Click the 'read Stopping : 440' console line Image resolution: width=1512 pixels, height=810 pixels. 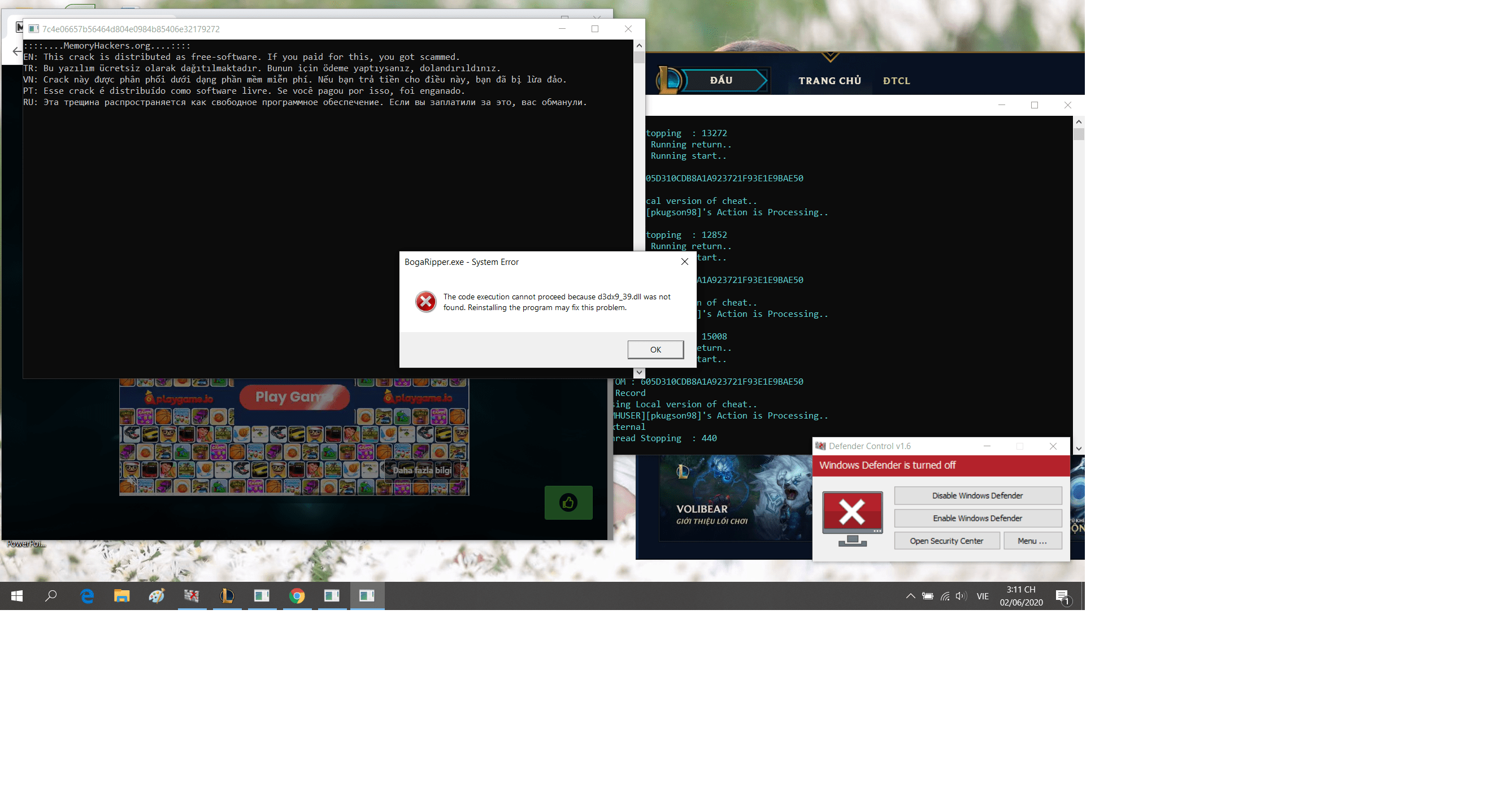click(x=665, y=438)
